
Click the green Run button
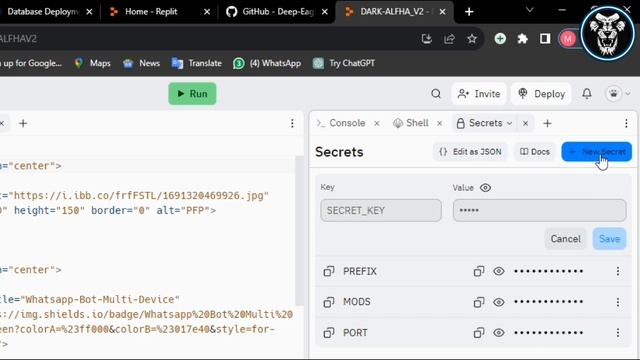(x=192, y=94)
